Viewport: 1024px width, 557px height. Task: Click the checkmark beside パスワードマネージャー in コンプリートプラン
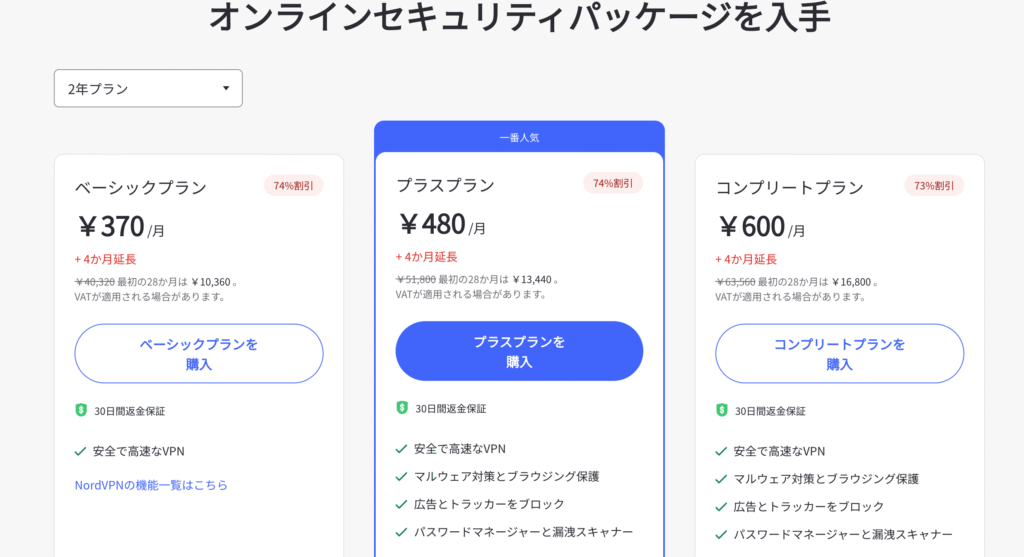tap(722, 534)
